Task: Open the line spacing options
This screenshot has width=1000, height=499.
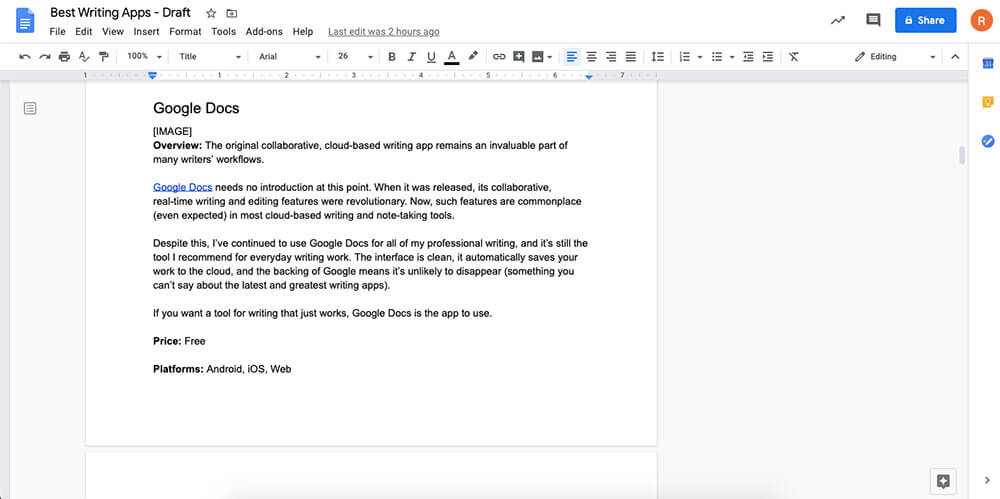Action: [658, 57]
